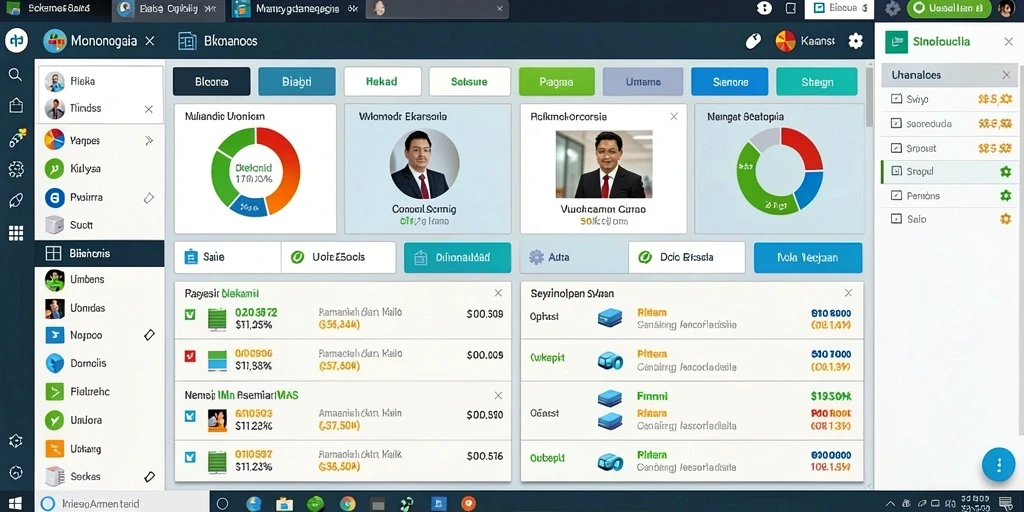1024x512 pixels.
Task: Click the settings gear in the header bar
Action: 856,41
